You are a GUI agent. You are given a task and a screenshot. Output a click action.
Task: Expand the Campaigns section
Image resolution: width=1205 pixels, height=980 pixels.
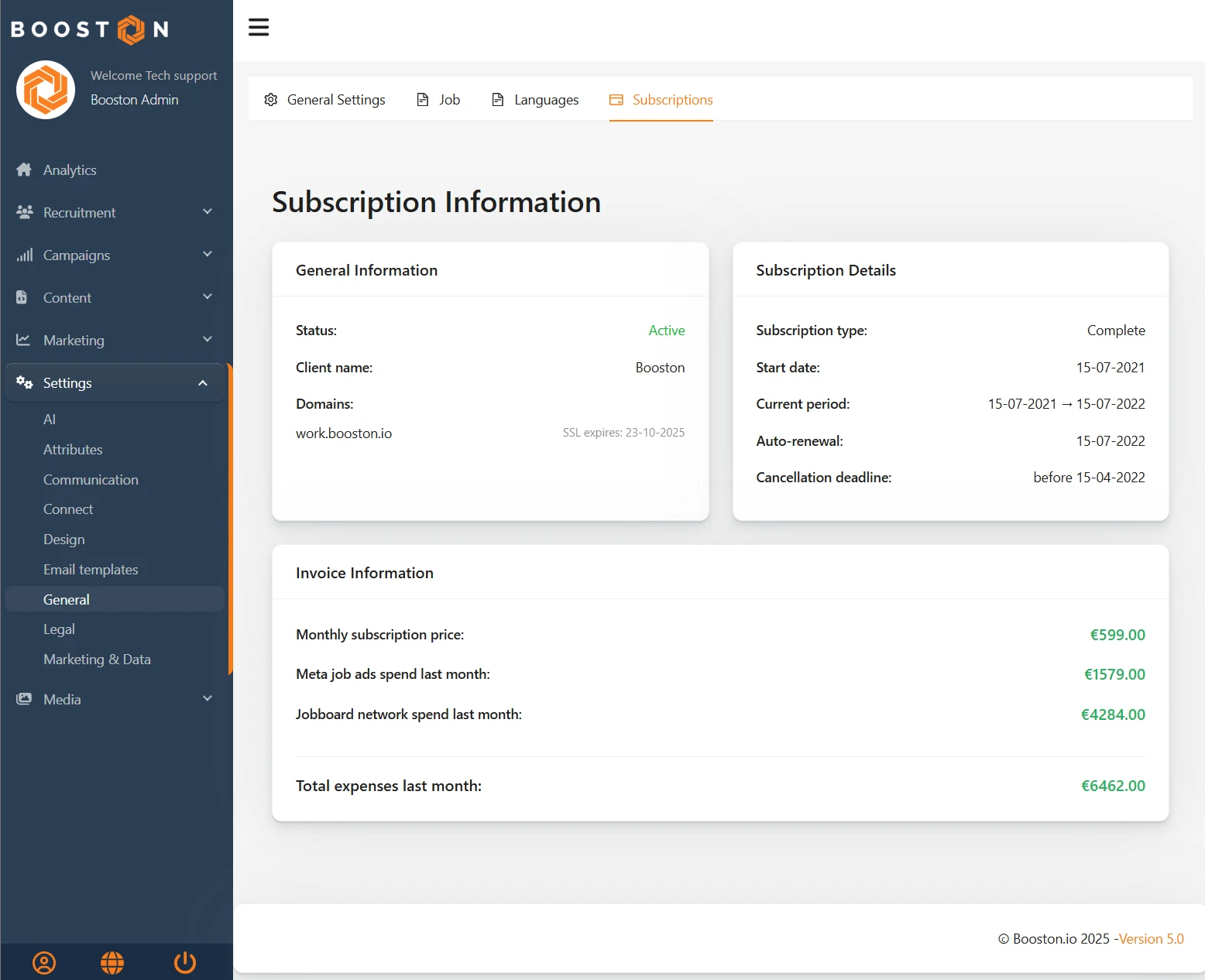point(115,255)
